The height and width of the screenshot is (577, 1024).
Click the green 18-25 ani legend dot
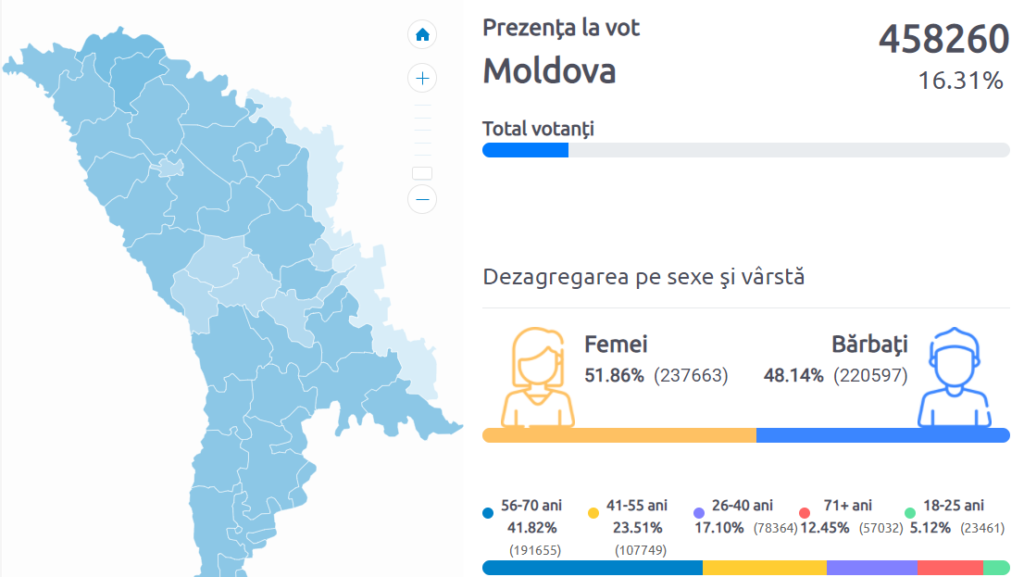coord(910,513)
